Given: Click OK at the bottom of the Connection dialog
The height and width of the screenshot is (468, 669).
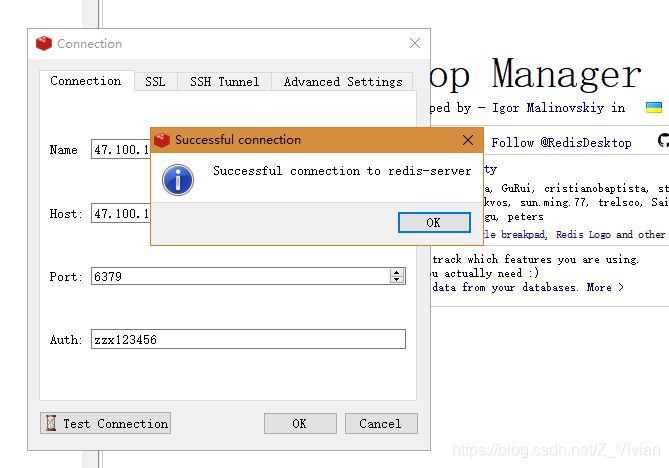Looking at the screenshot, I should click(300, 423).
